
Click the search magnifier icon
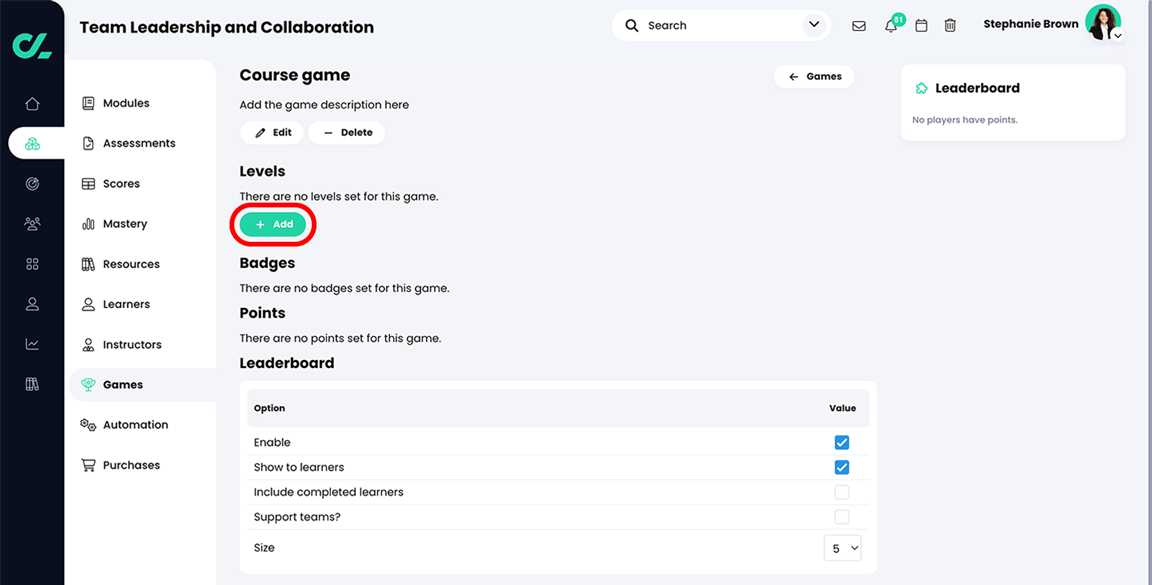tap(632, 26)
